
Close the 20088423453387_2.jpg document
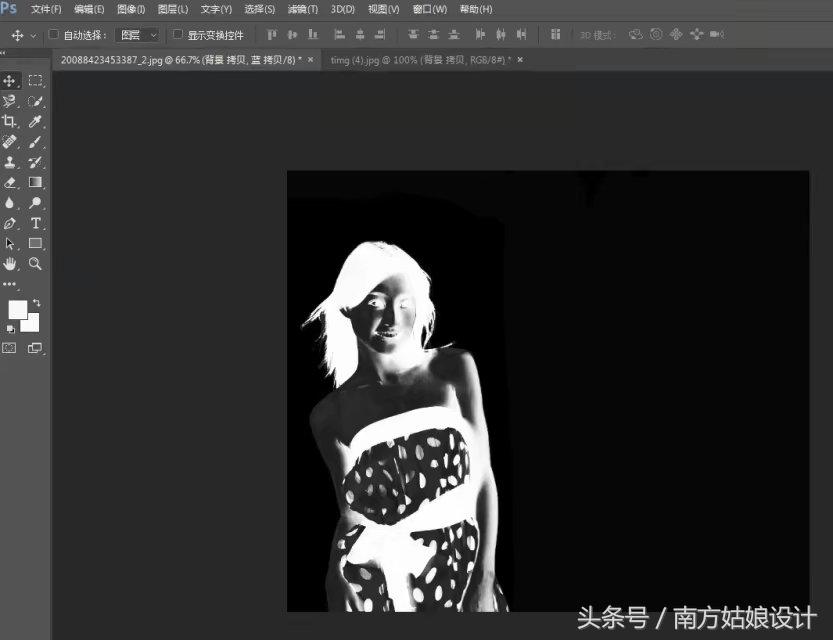[310, 60]
